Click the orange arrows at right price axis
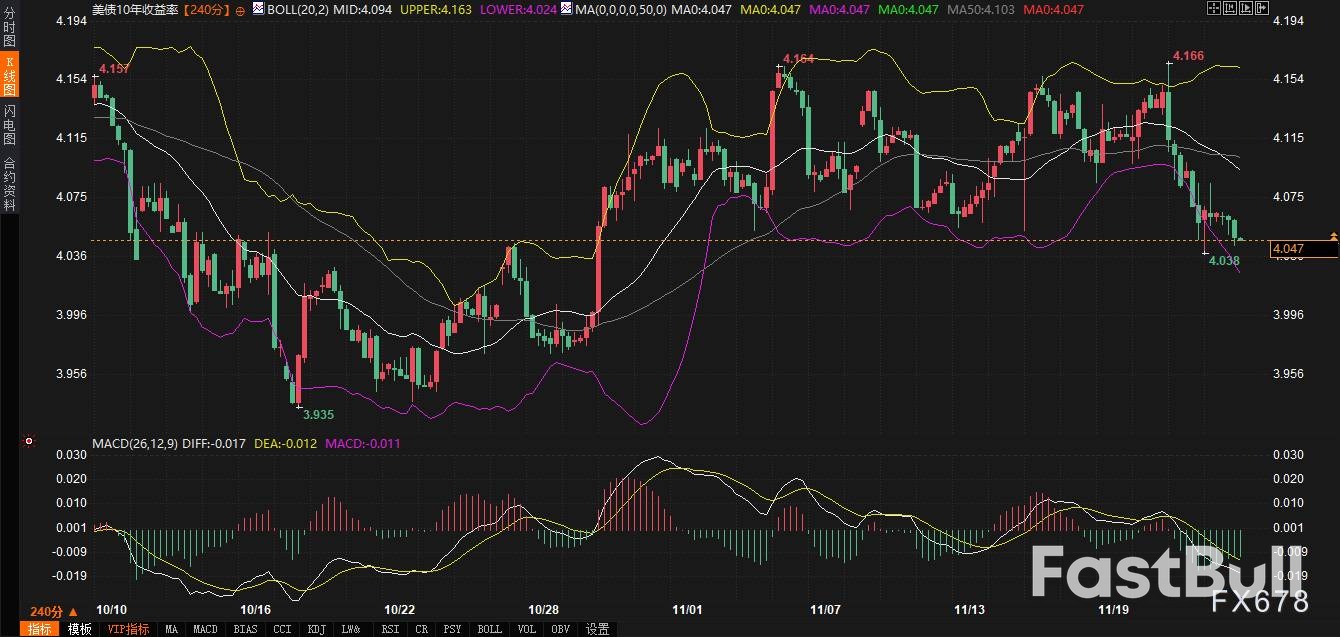The image size is (1340, 637). (x=1332, y=235)
